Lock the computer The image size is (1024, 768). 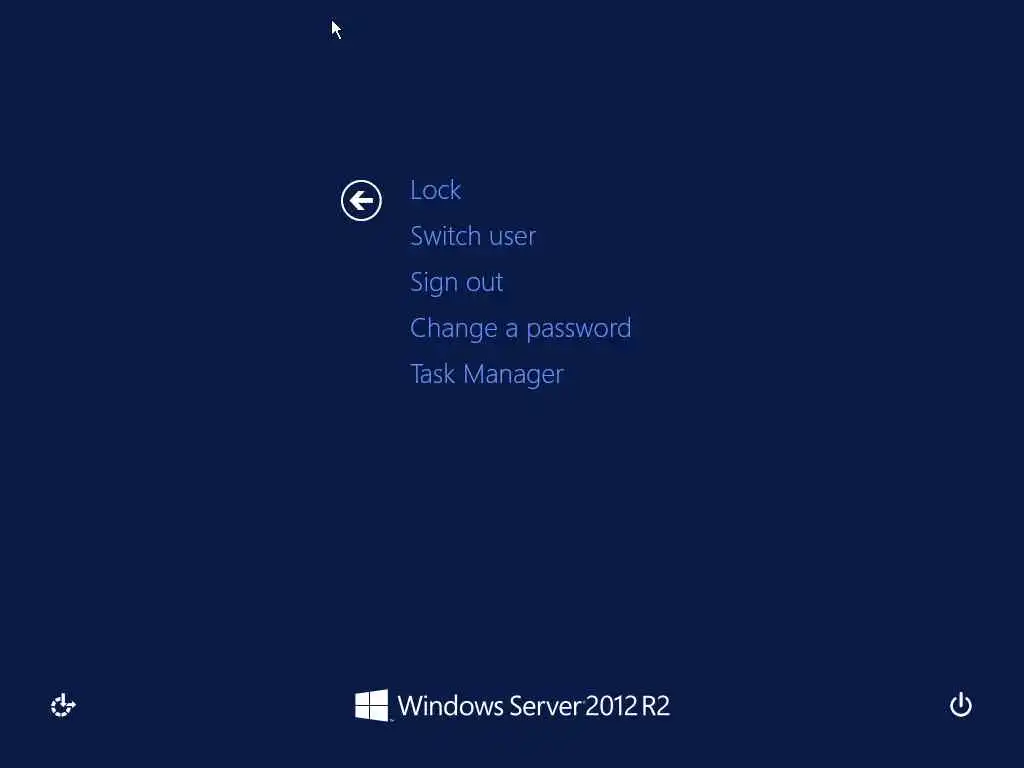pyautogui.click(x=436, y=190)
